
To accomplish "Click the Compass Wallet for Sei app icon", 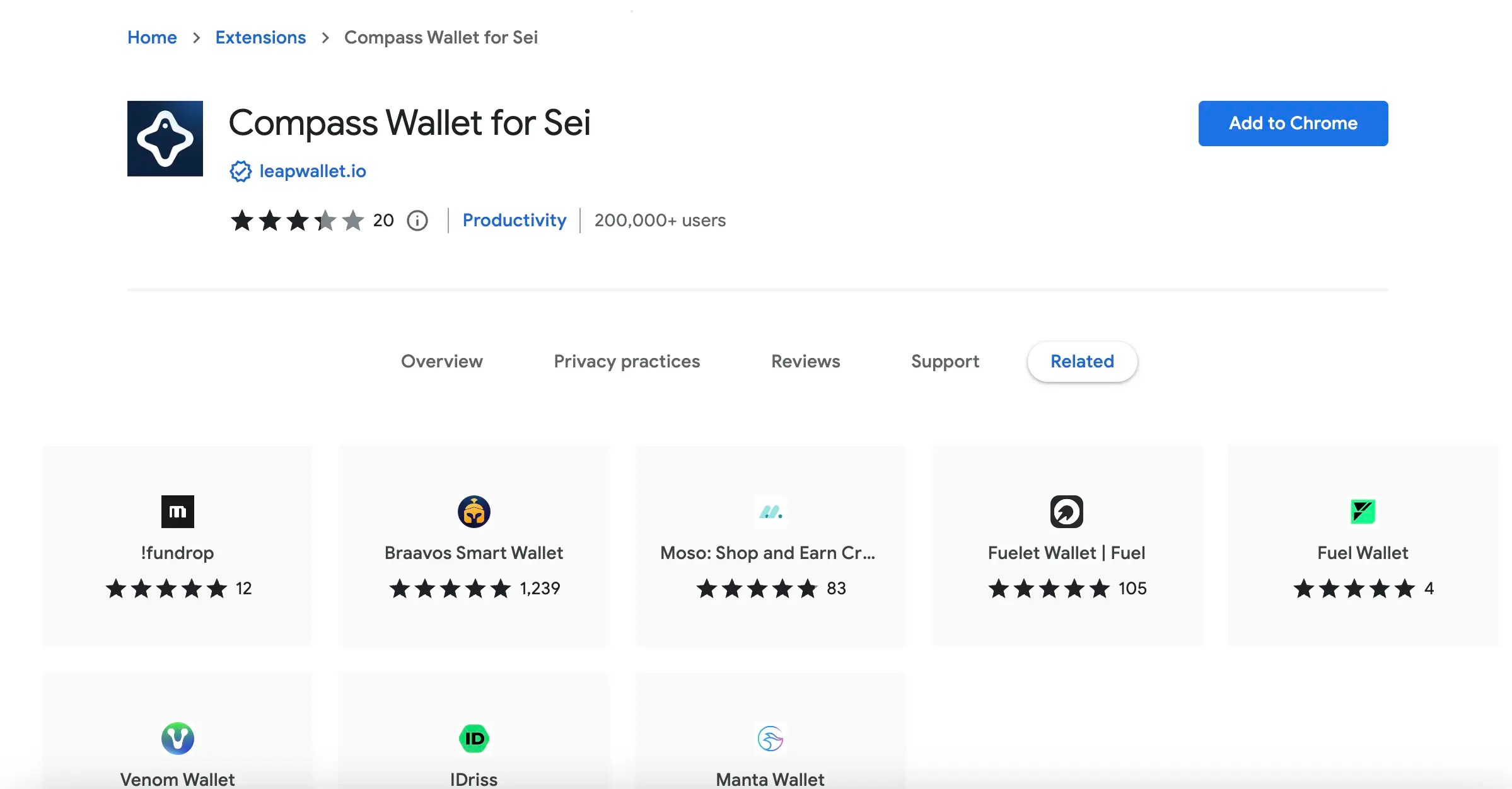I will pyautogui.click(x=165, y=138).
